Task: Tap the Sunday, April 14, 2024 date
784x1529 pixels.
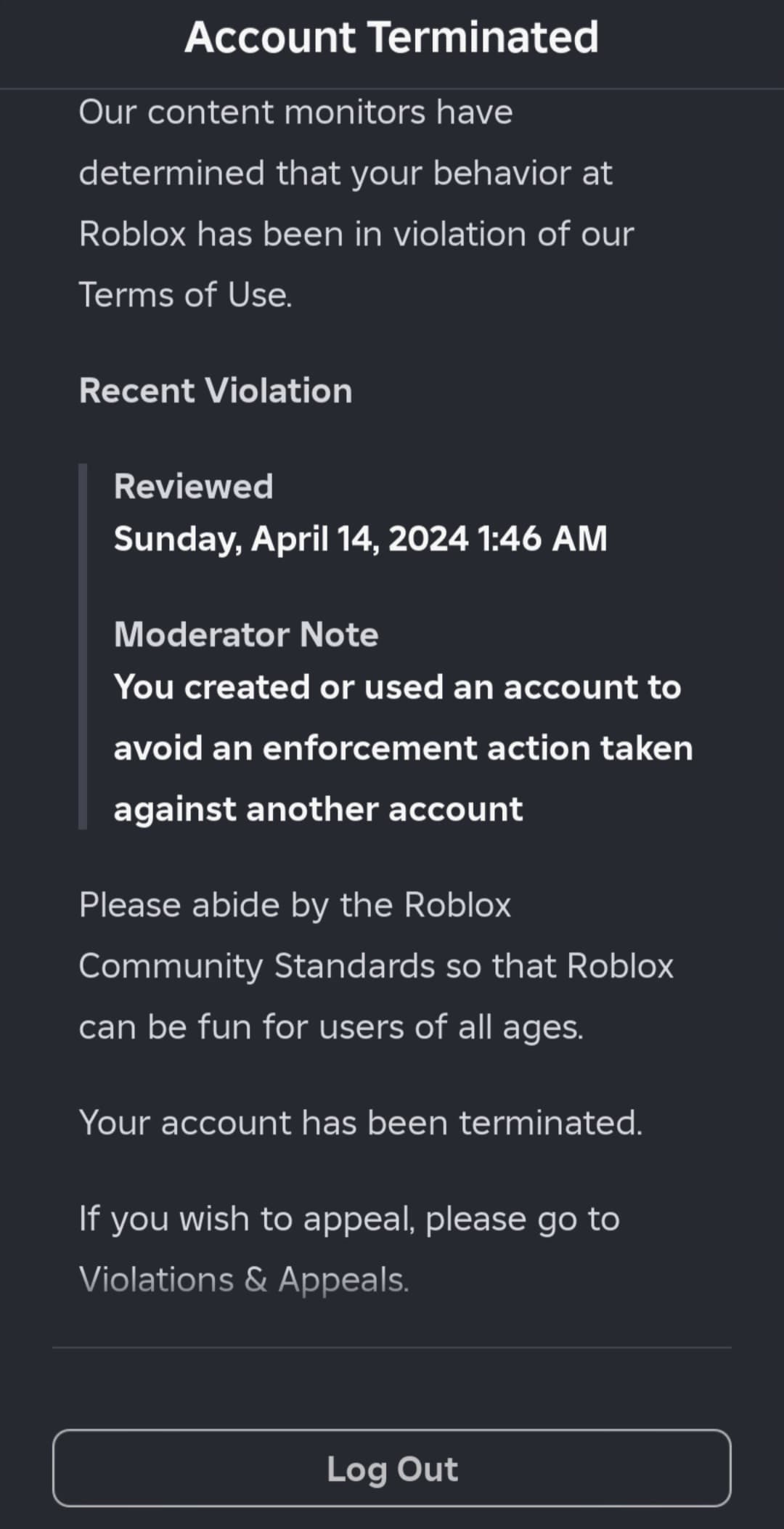Action: pos(290,539)
